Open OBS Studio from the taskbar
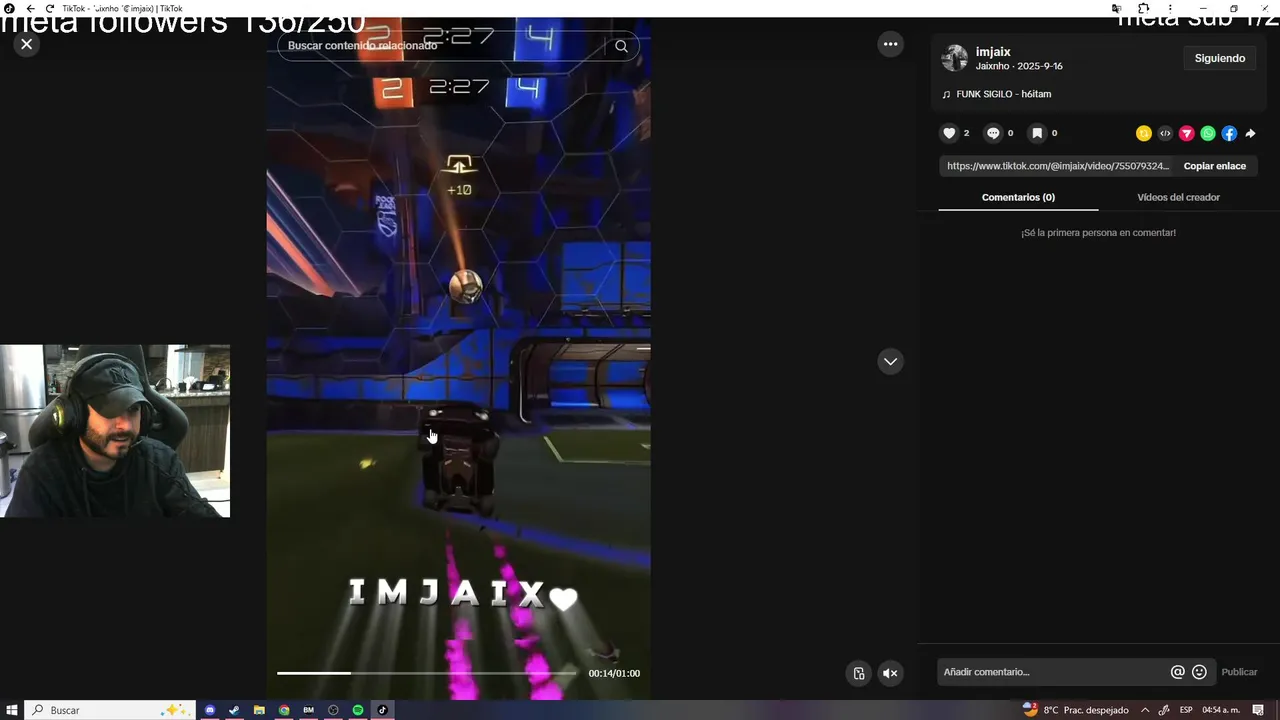Screen dimensions: 1280x720 [333, 710]
